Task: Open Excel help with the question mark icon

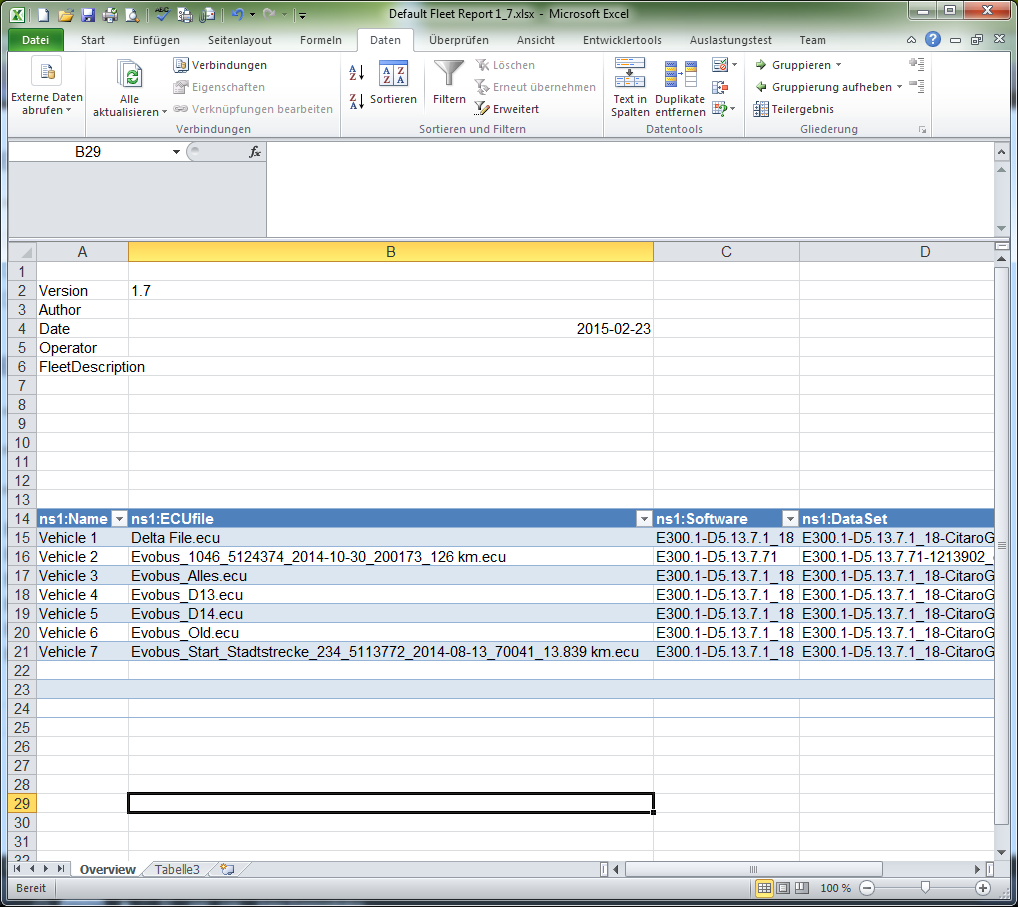Action: (x=932, y=40)
